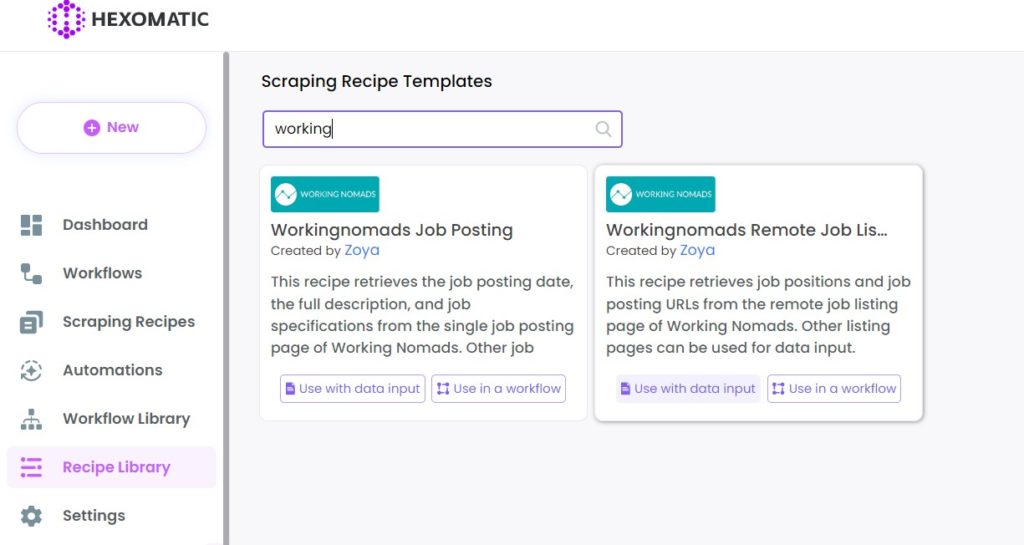Use Workingnomads Job Posting in a workflow
Image resolution: width=1024 pixels, height=545 pixels.
point(498,389)
